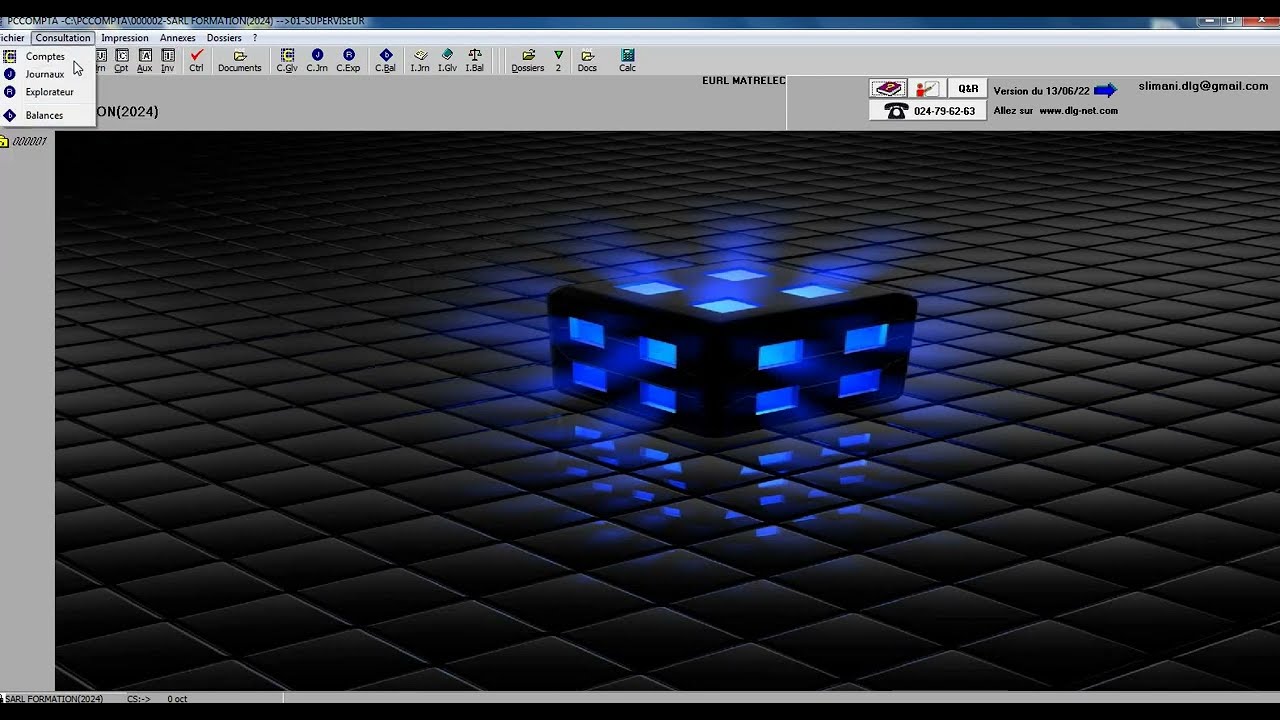Click the I.Jrn print journal icon

click(420, 61)
